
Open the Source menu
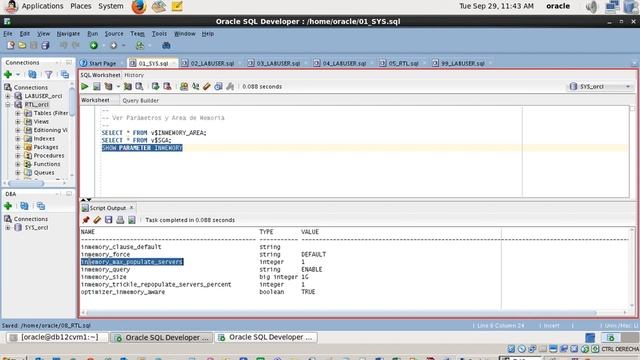click(114, 33)
